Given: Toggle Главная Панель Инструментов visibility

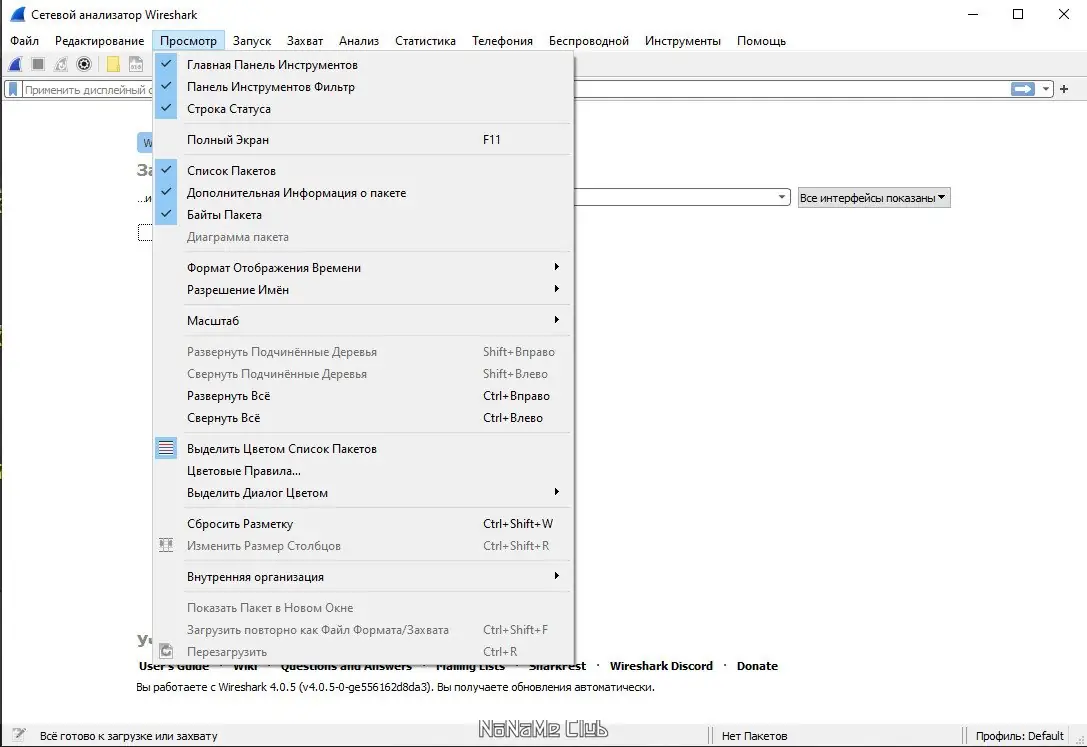Looking at the screenshot, I should pyautogui.click(x=364, y=64).
